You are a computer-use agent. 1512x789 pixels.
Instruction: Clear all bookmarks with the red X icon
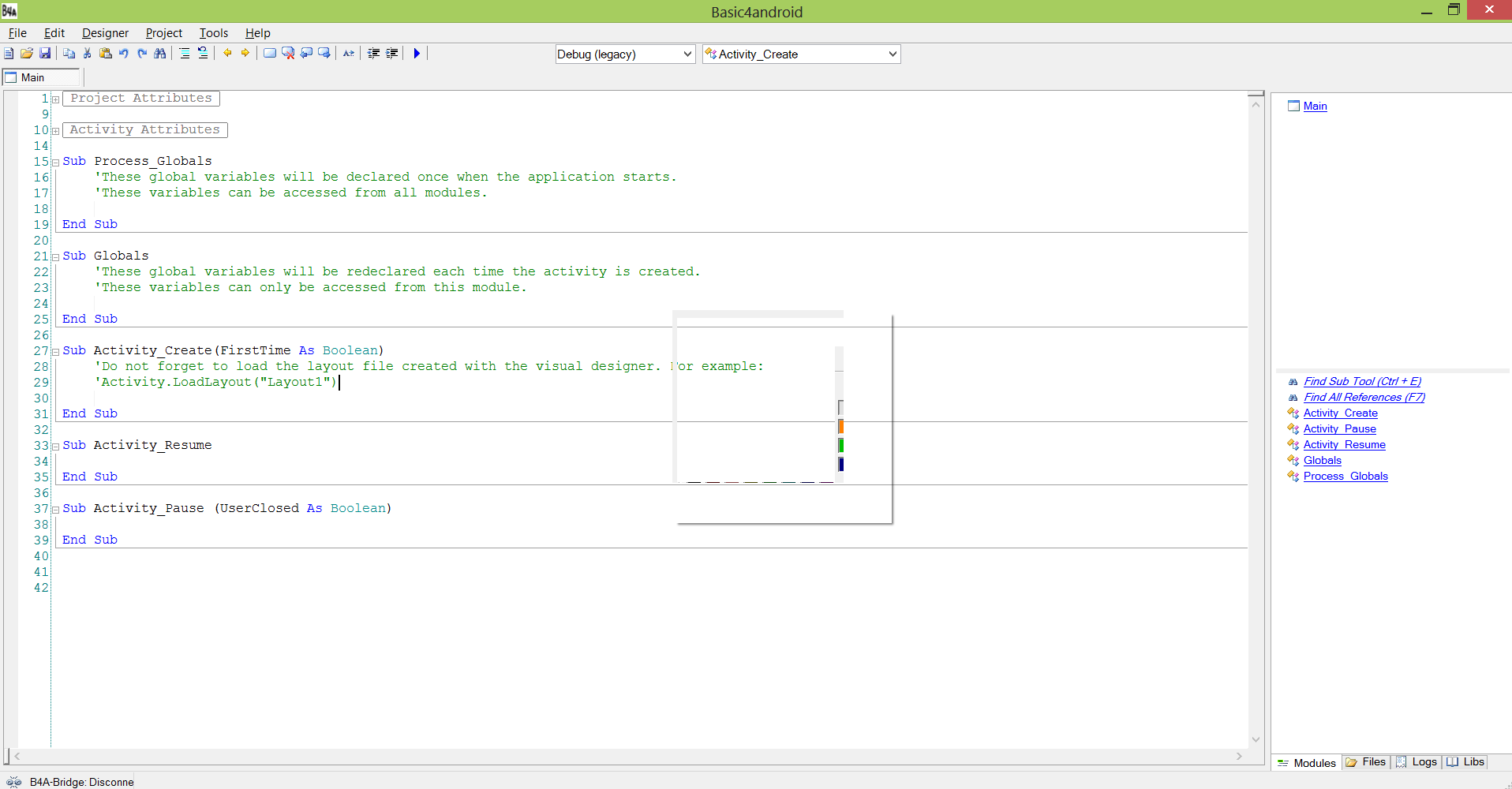[288, 54]
